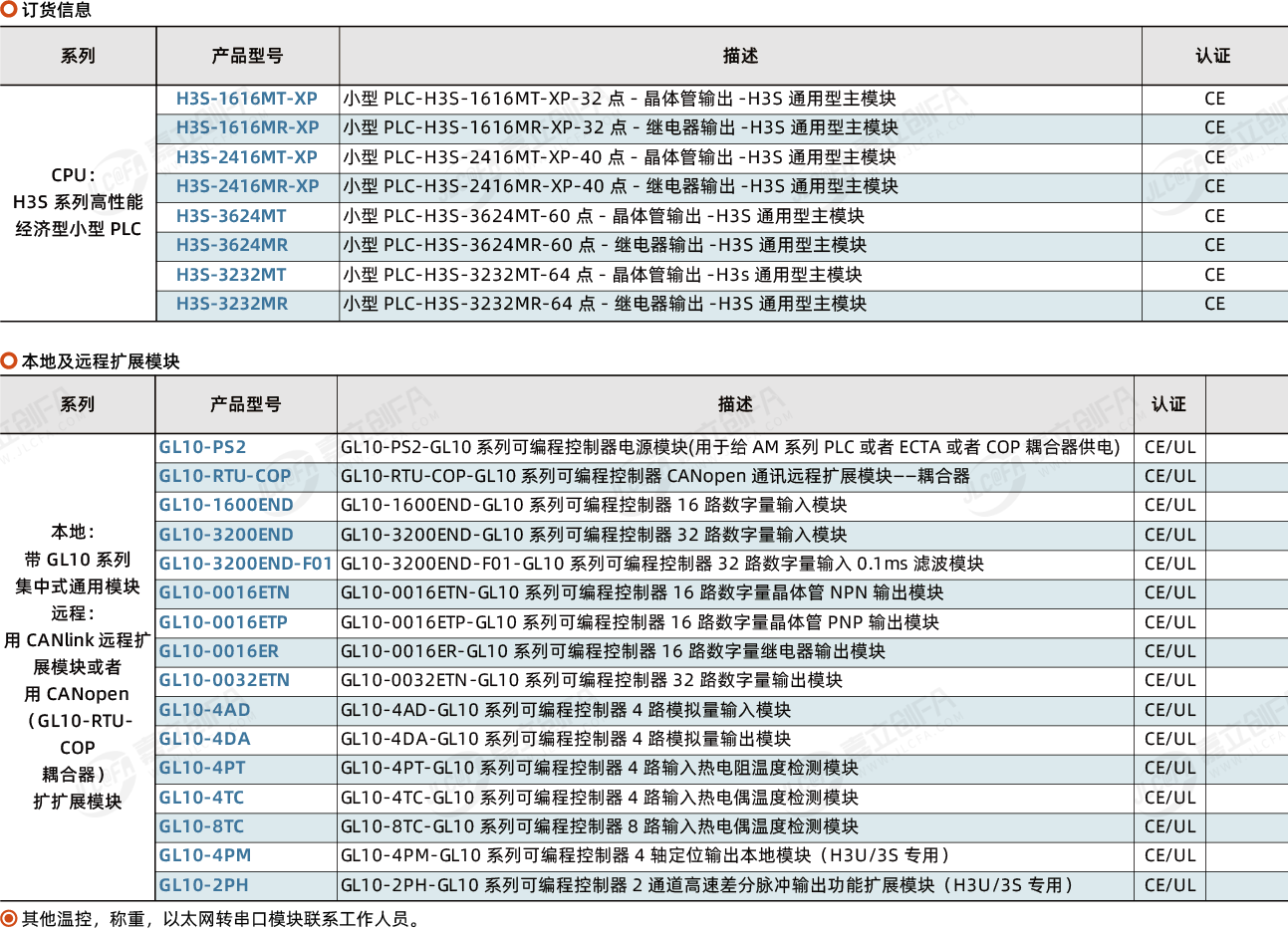Open the H3S-1616MR-XP product model
Screen dimensions: 1288x931
[248, 127]
